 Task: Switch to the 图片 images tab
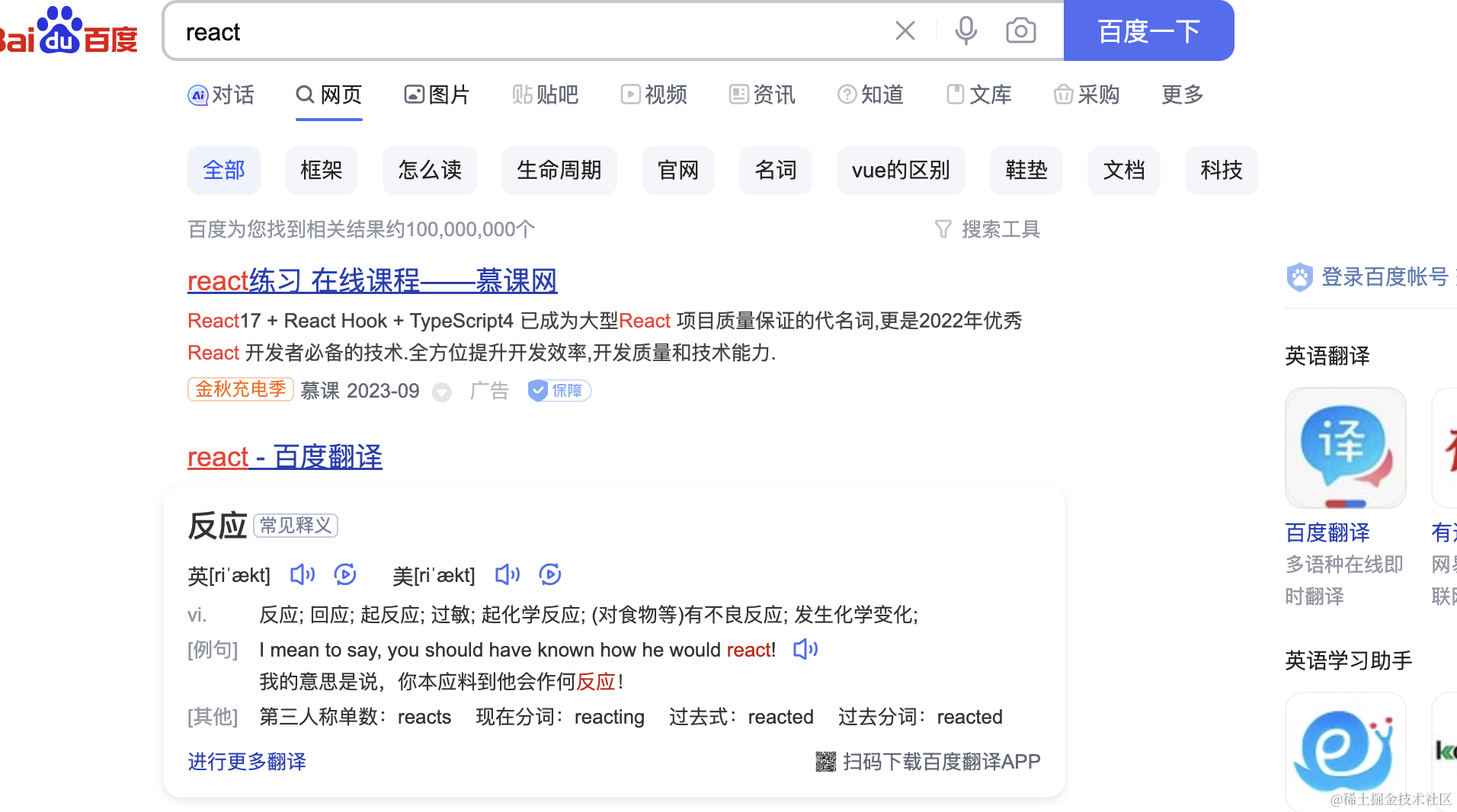437,95
